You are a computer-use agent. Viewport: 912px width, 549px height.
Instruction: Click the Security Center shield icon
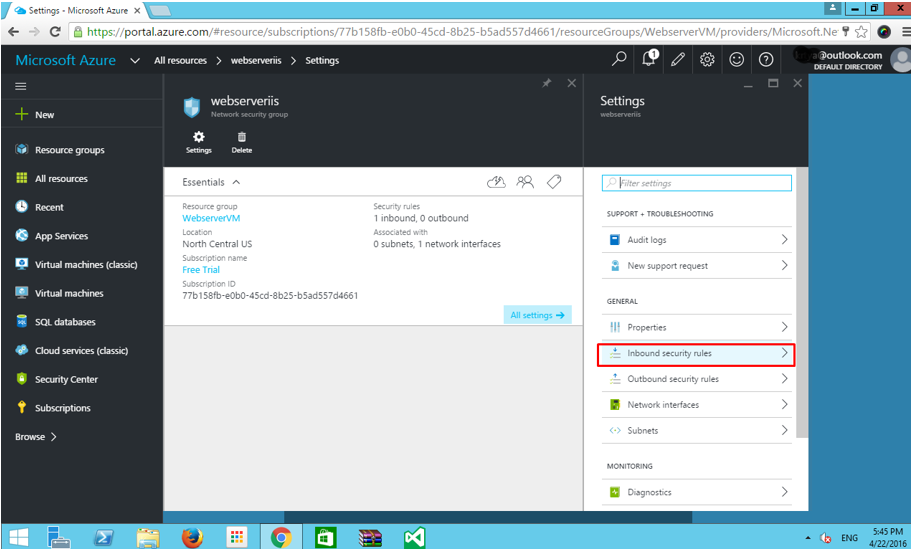point(22,379)
